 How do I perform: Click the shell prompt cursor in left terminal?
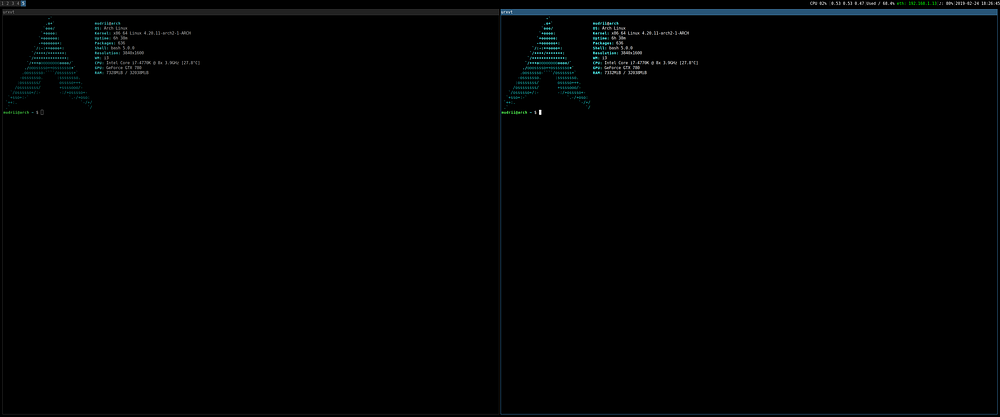(x=42, y=112)
